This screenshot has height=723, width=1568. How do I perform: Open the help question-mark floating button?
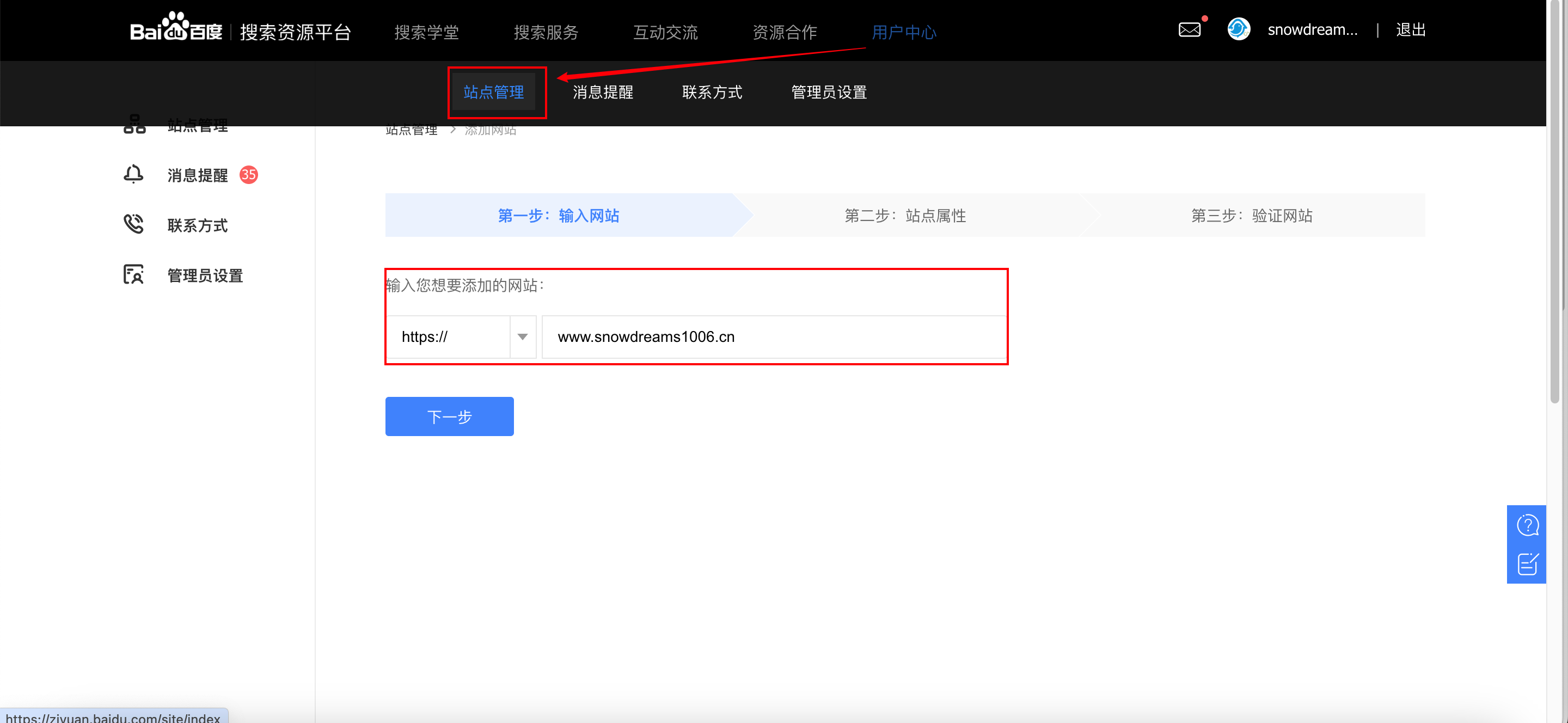(x=1527, y=525)
